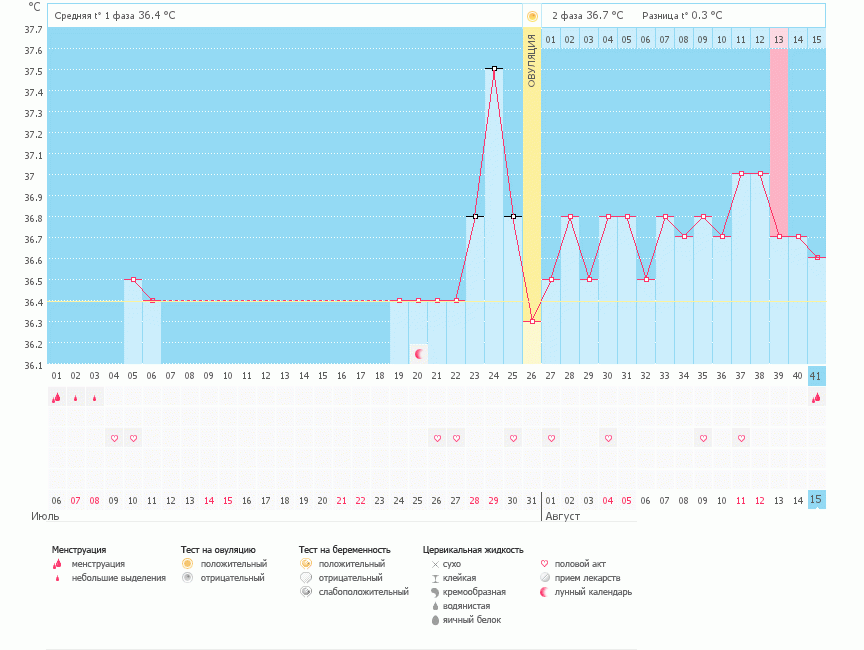
Task: Click the highlighted date 15 in the calendar row
Action: click(x=817, y=499)
